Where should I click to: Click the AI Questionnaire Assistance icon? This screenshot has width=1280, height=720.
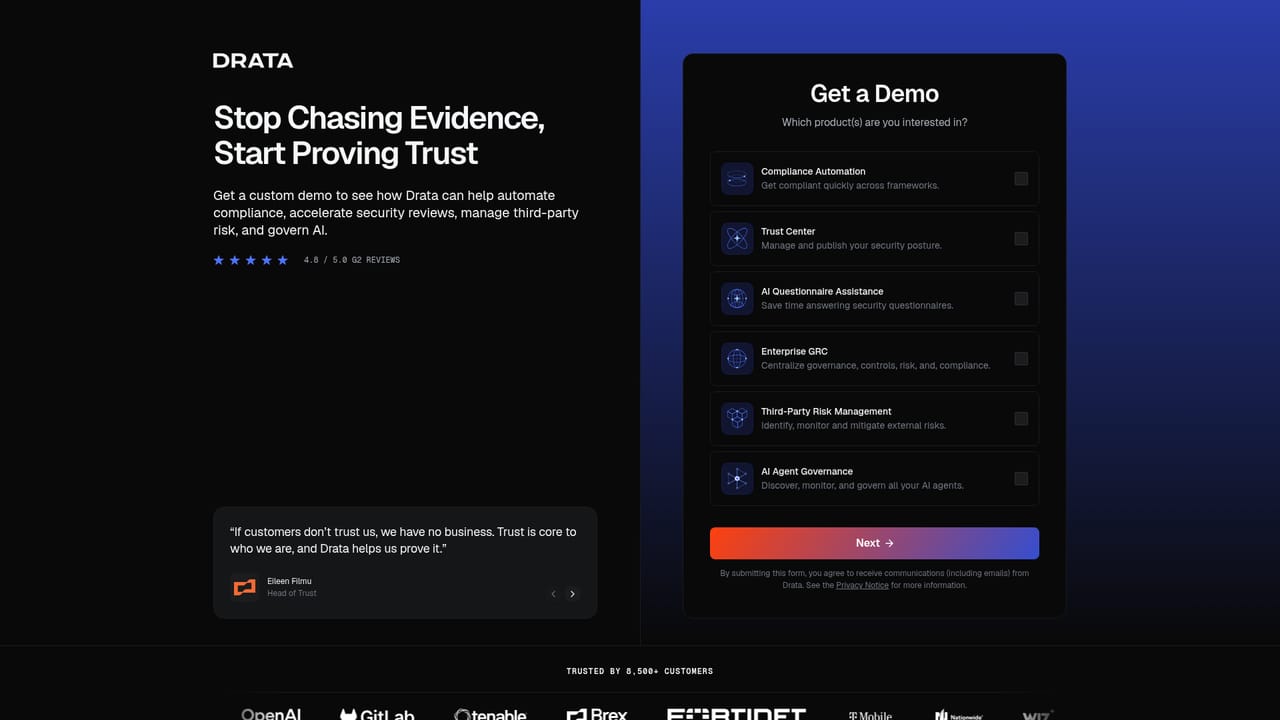pyautogui.click(x=737, y=299)
